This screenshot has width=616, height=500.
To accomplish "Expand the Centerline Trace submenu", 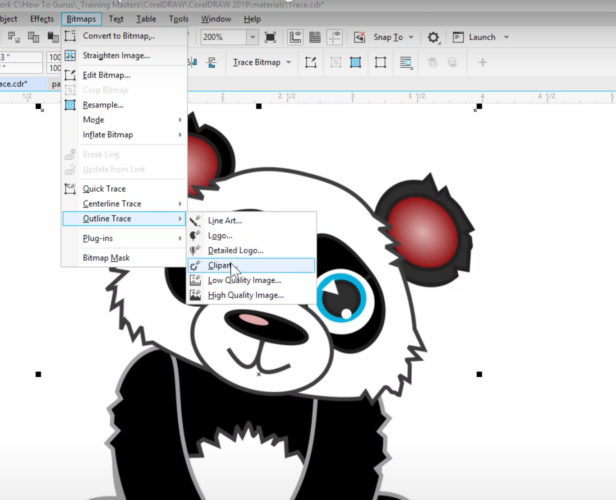I will click(x=124, y=204).
